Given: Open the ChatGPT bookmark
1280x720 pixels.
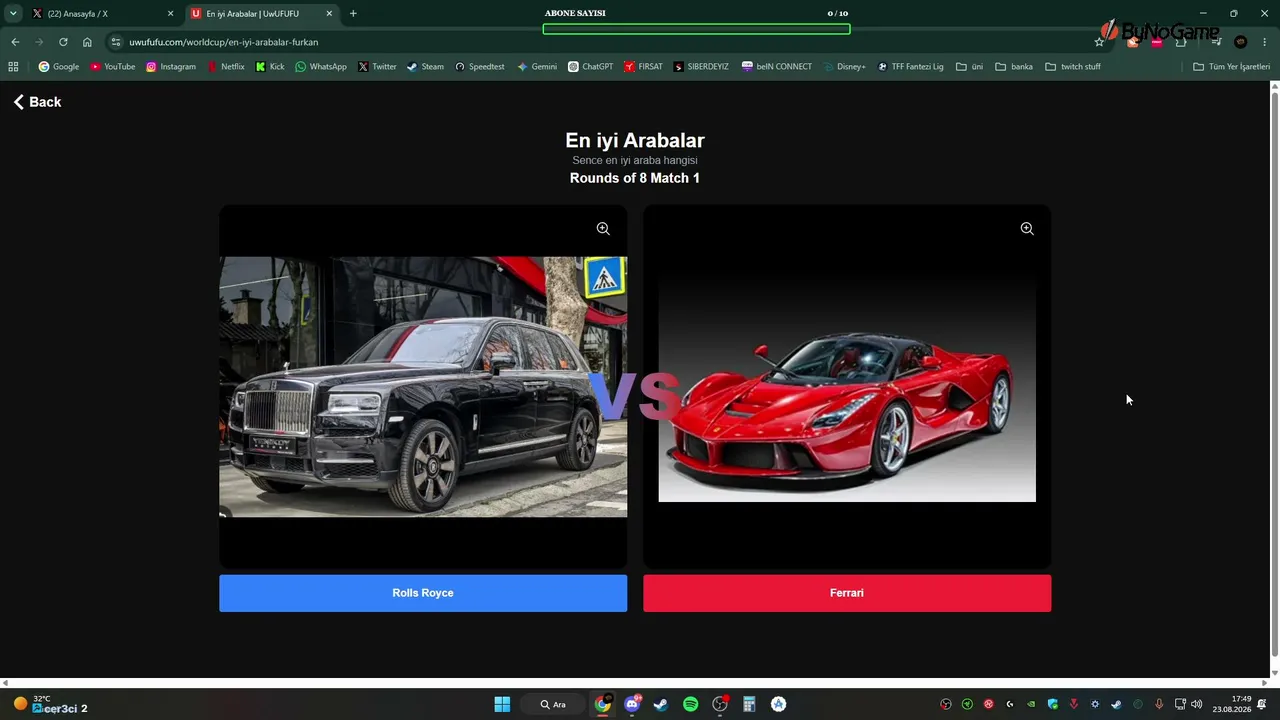Looking at the screenshot, I should 591,67.
